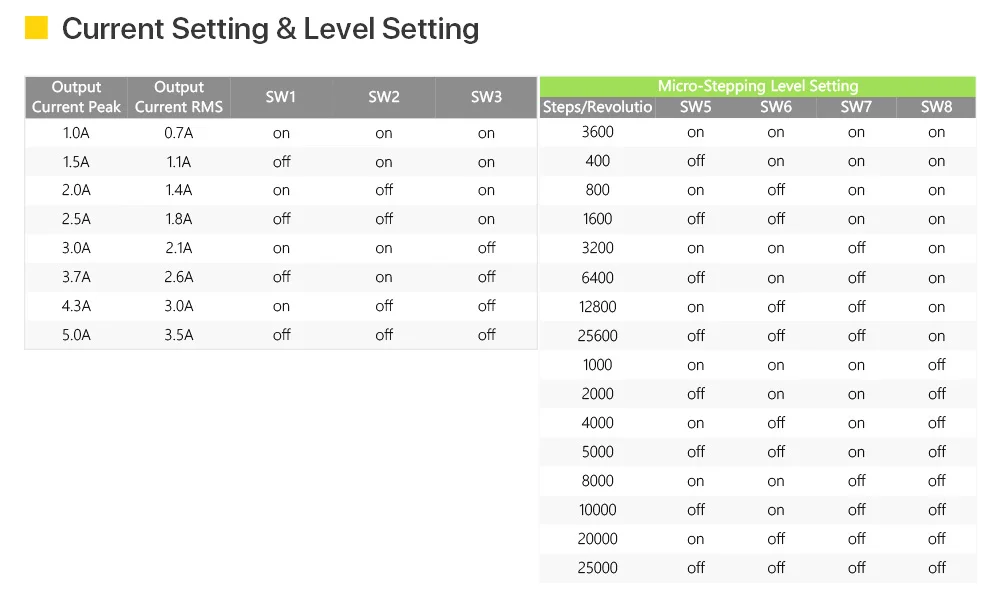Viewport: 1000px width, 604px height.
Task: Select the 3600 steps row value
Action: point(598,132)
